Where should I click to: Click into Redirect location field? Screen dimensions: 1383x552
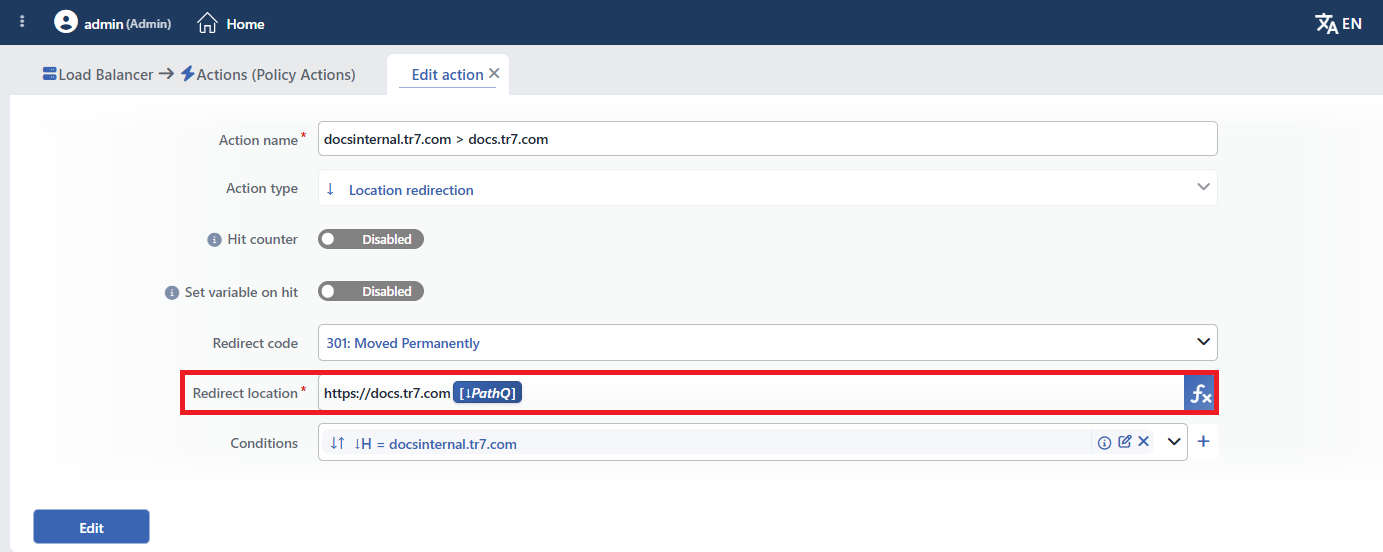coord(751,394)
